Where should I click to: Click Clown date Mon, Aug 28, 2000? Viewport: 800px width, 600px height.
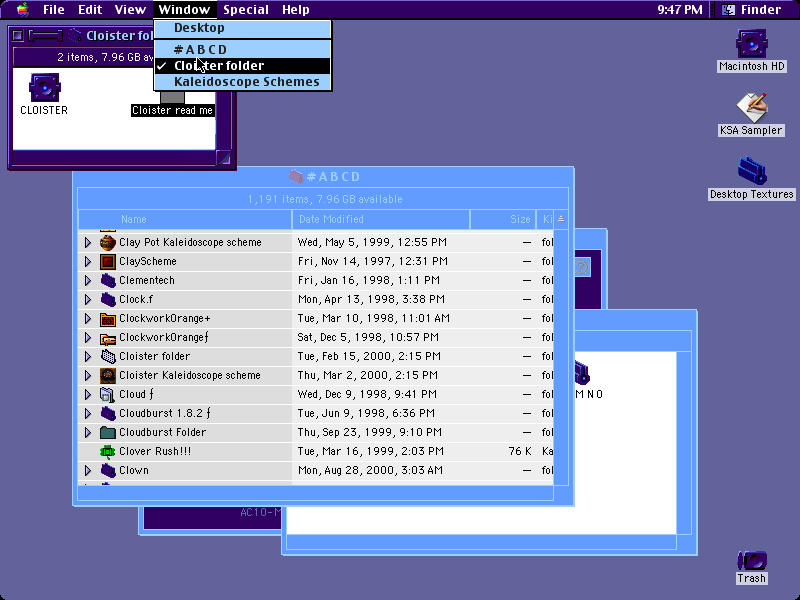coord(370,470)
